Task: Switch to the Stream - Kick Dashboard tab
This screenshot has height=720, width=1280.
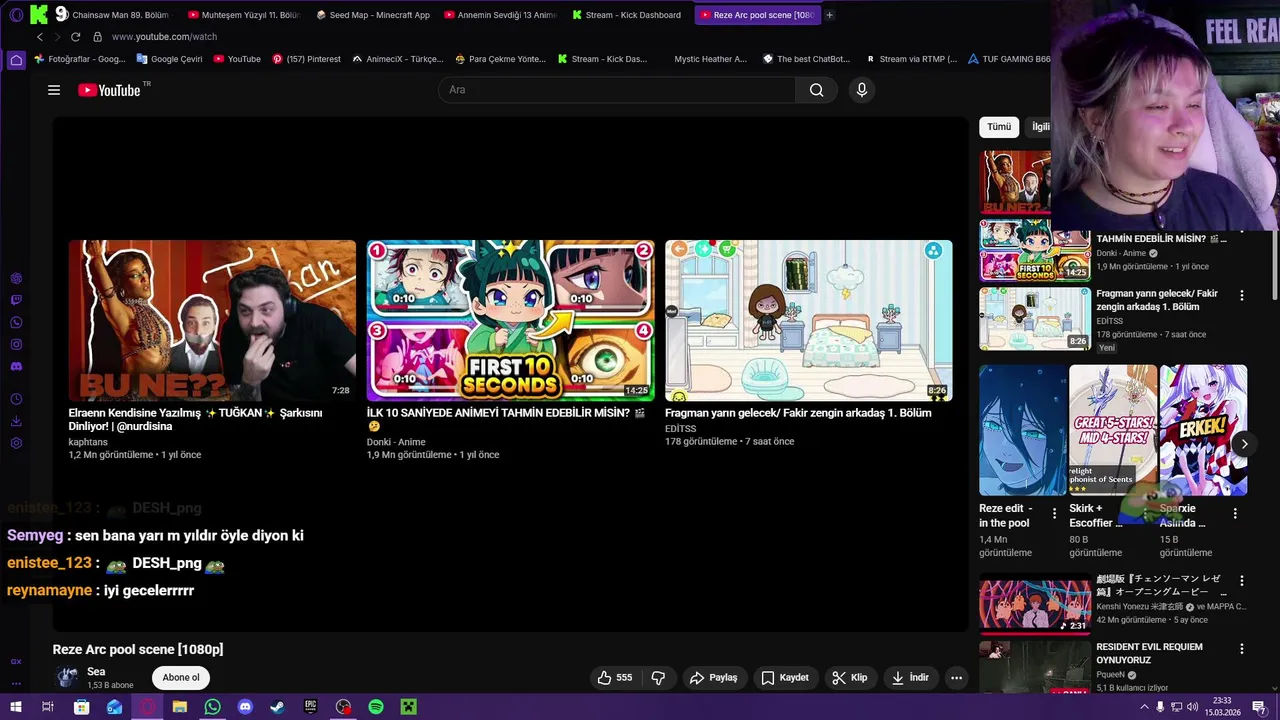Action: click(x=628, y=15)
